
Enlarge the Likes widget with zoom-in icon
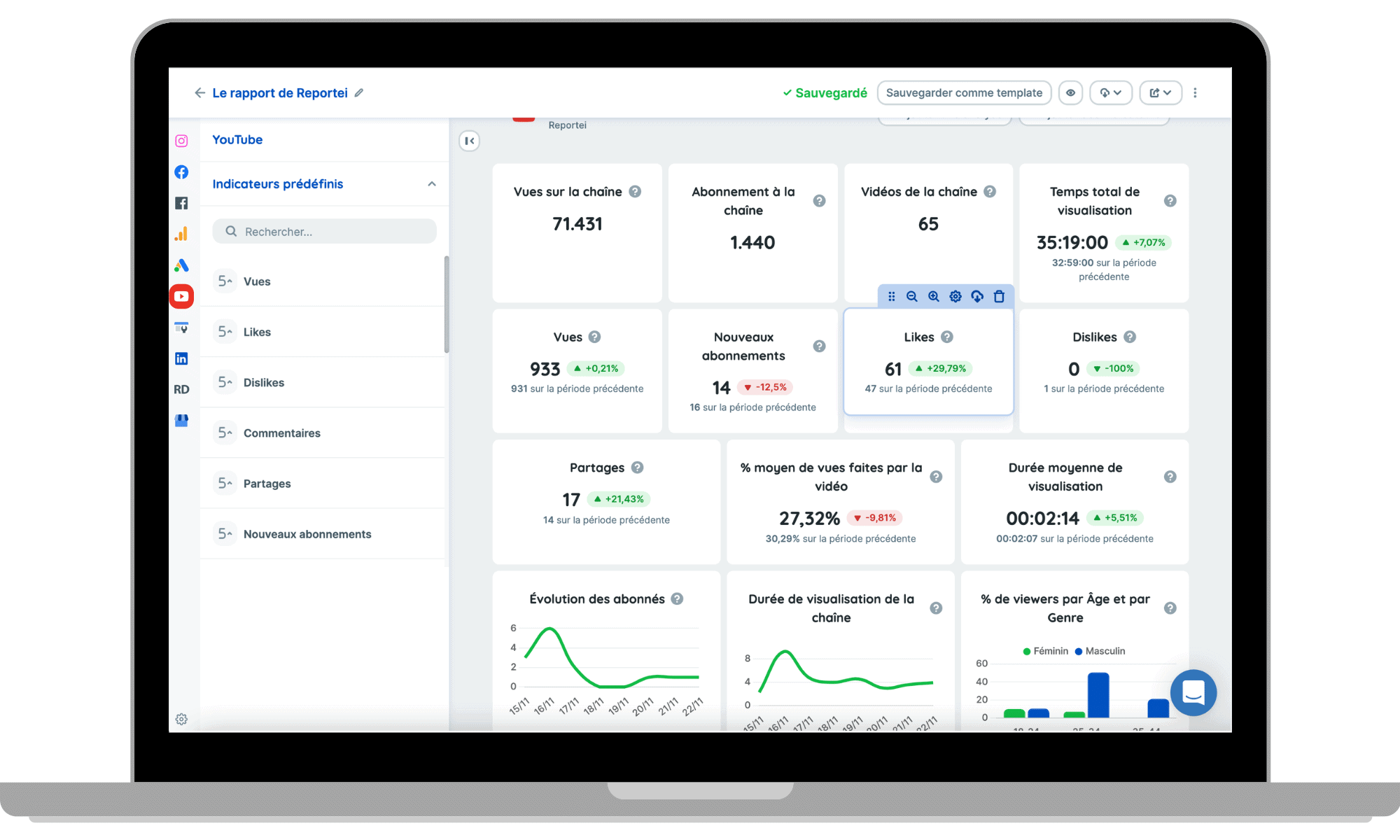[934, 297]
